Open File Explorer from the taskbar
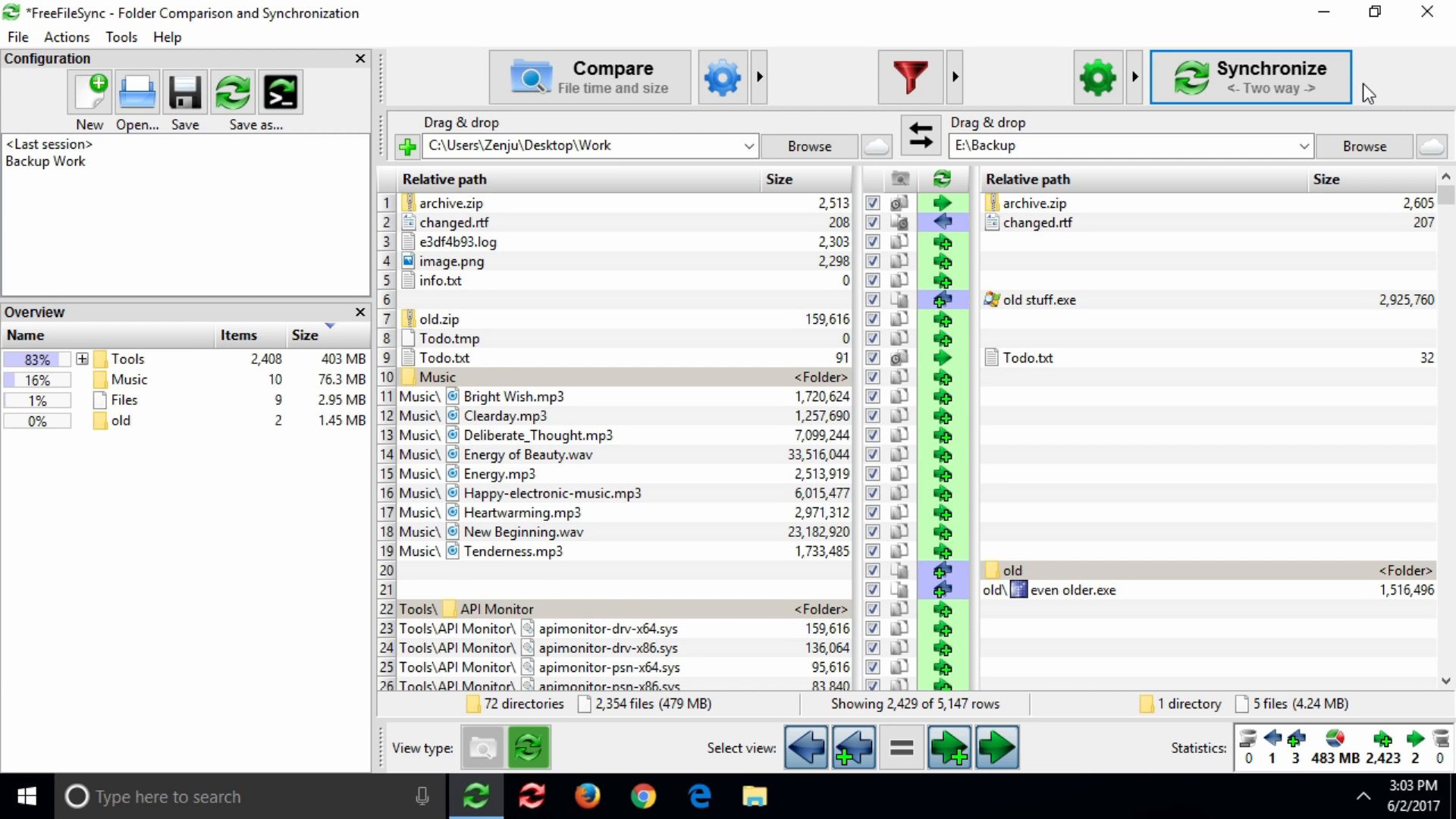 coord(755,796)
